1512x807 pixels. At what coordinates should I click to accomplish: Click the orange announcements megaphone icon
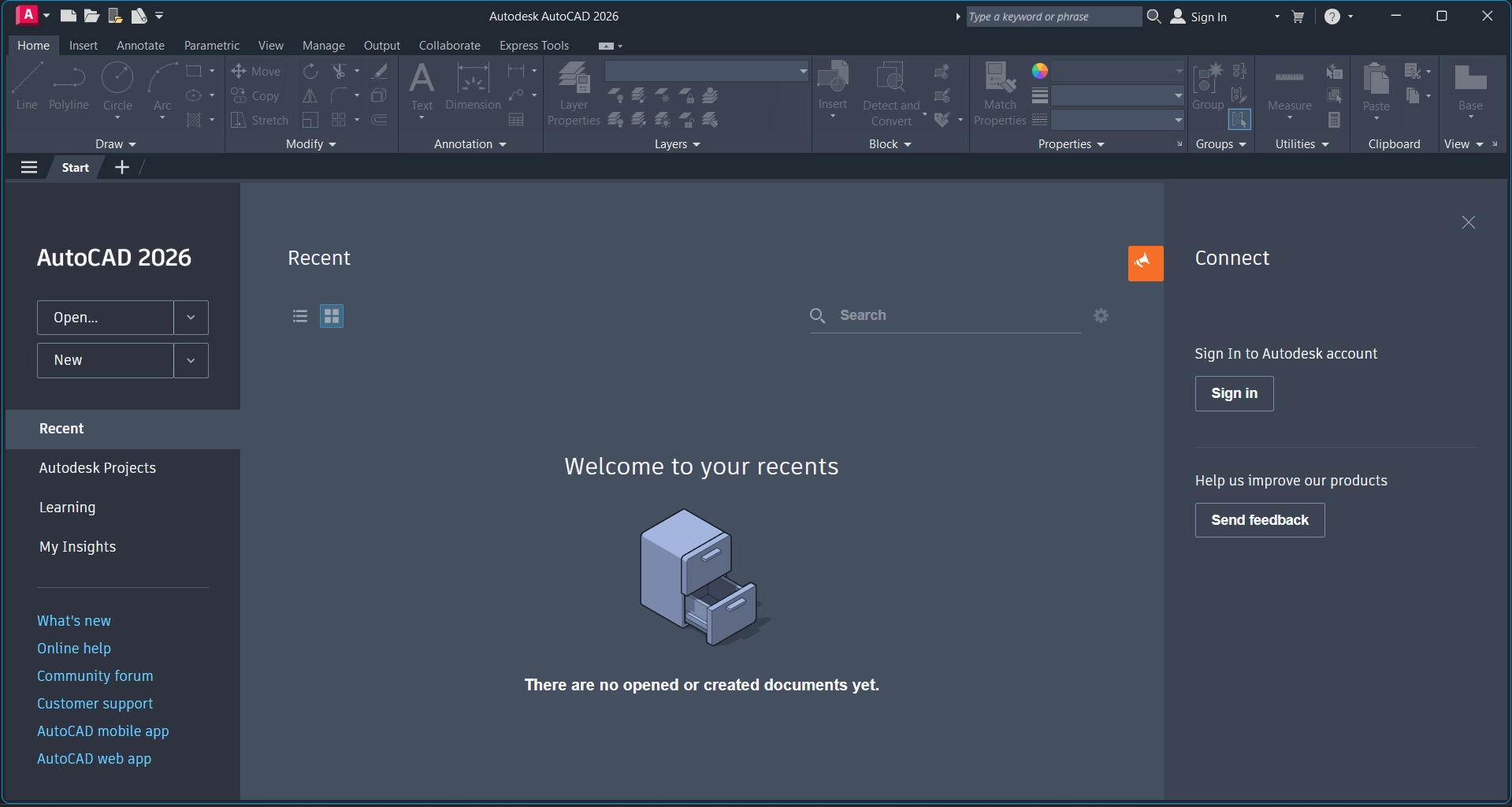point(1146,263)
